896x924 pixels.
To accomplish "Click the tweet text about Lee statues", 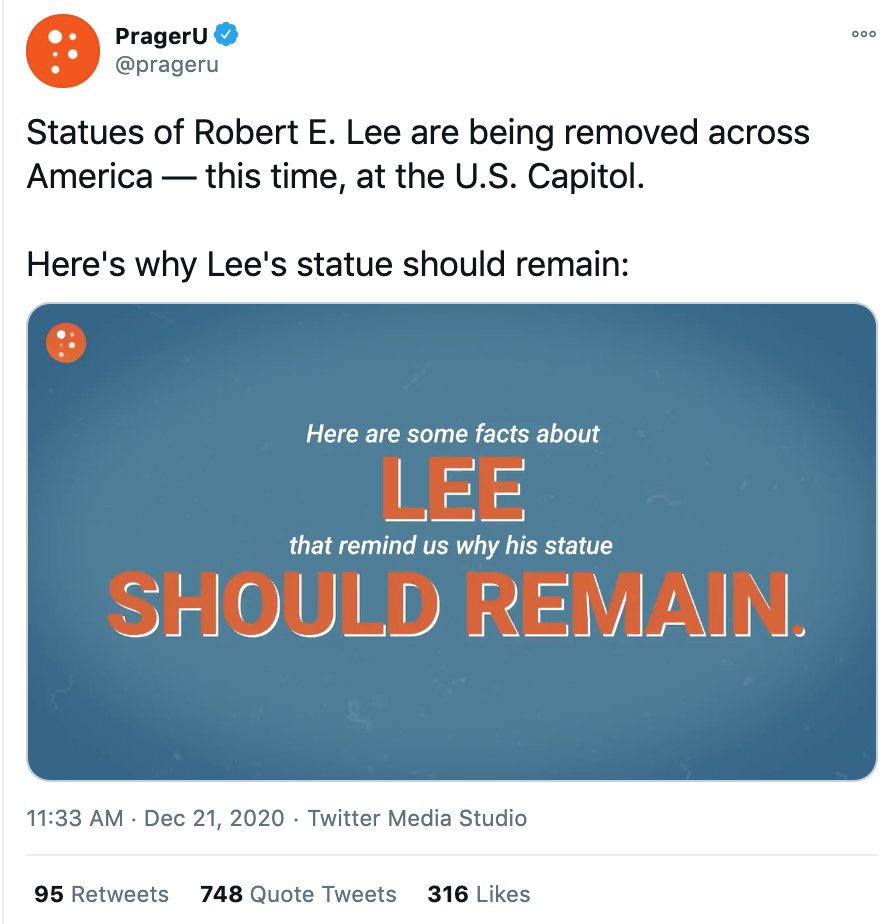I will tap(418, 154).
